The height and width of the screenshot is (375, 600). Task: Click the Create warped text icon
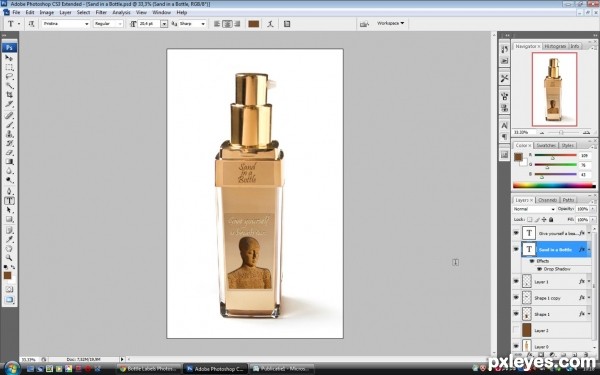coord(271,24)
